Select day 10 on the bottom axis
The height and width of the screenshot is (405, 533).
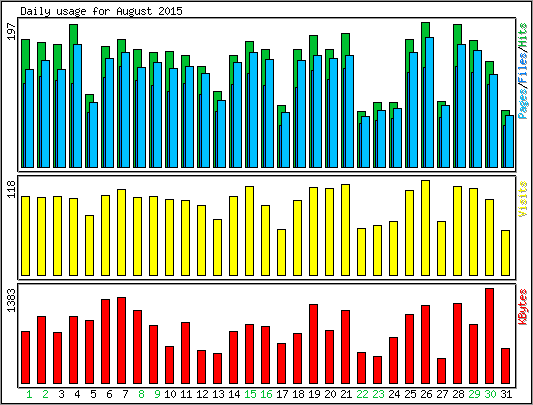[170, 394]
